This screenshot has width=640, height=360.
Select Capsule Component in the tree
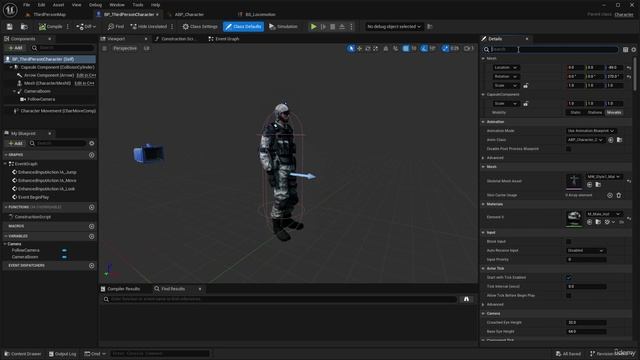[57, 67]
